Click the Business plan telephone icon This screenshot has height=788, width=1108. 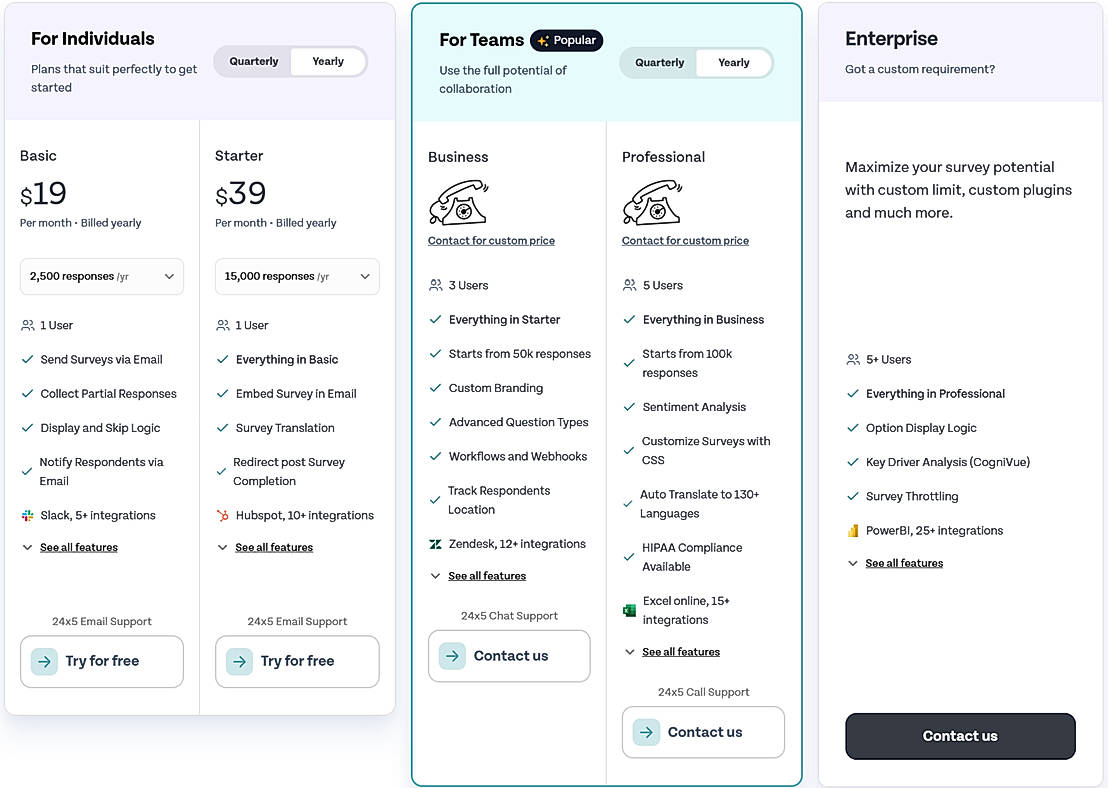458,202
